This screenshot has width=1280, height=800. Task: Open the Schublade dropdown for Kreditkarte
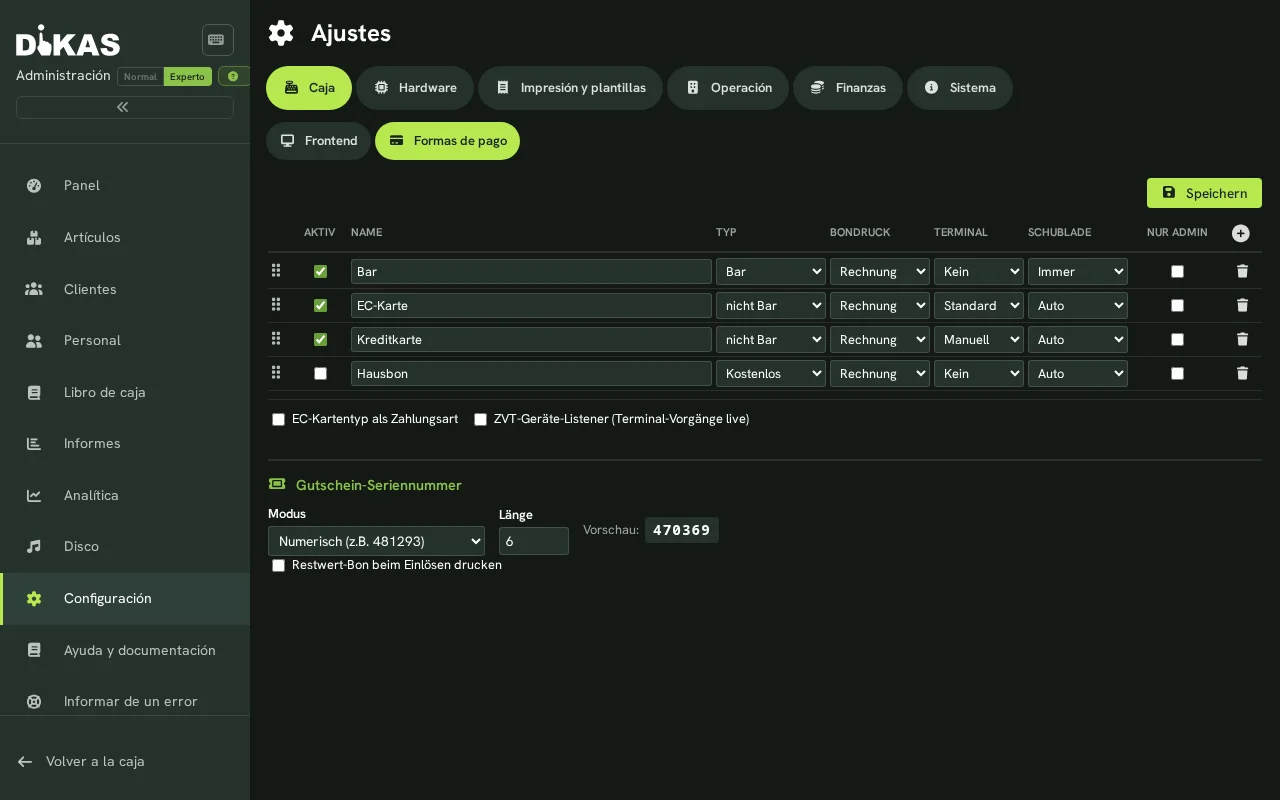(x=1078, y=339)
